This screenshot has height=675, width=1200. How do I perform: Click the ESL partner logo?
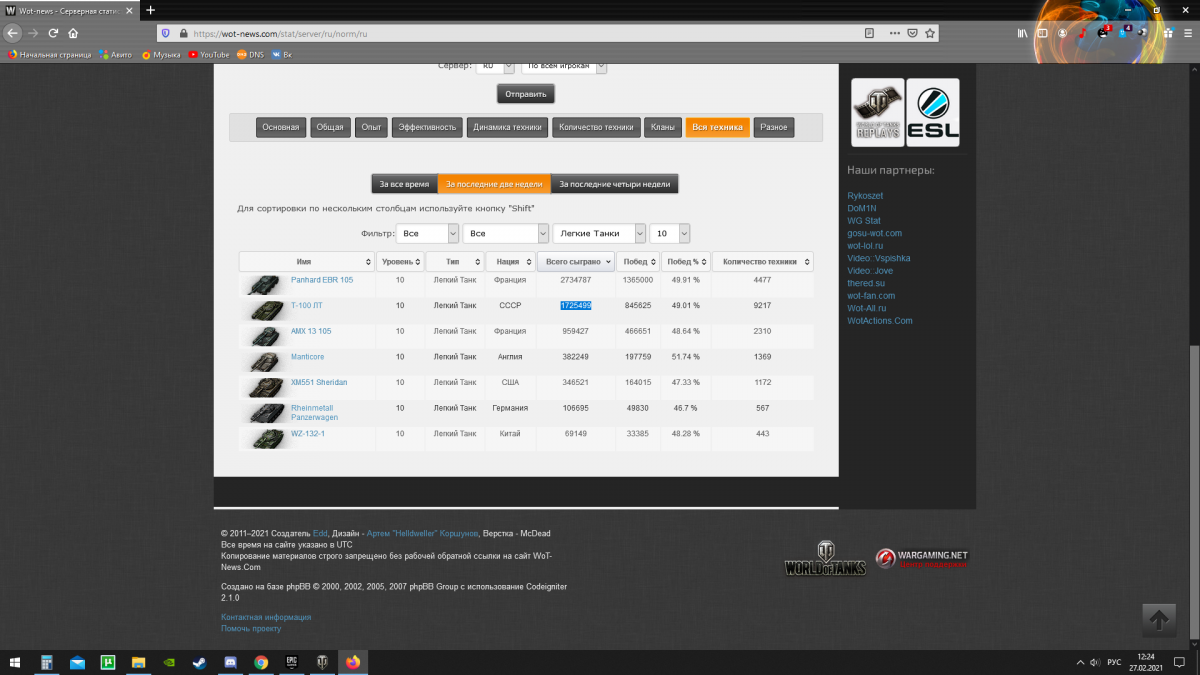pyautogui.click(x=933, y=111)
